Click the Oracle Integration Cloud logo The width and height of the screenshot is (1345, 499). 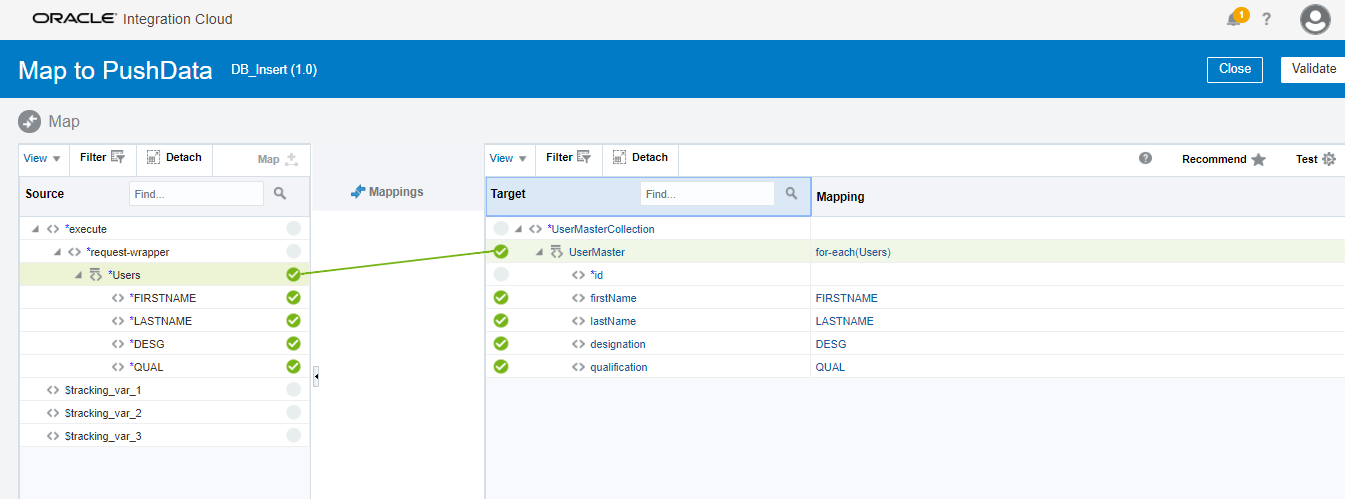point(132,19)
